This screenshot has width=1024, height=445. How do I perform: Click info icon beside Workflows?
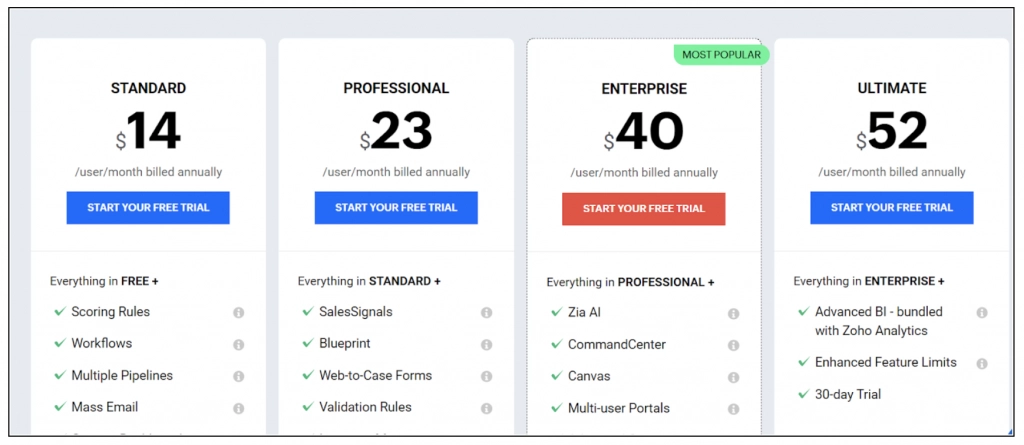click(239, 345)
